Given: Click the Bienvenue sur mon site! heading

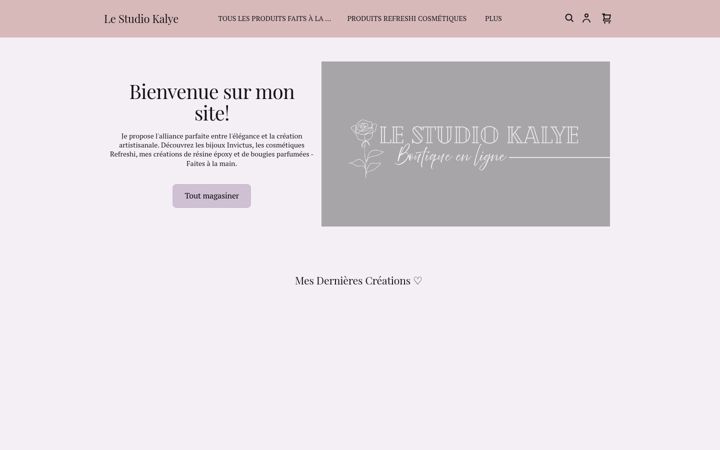Looking at the screenshot, I should coord(212,102).
